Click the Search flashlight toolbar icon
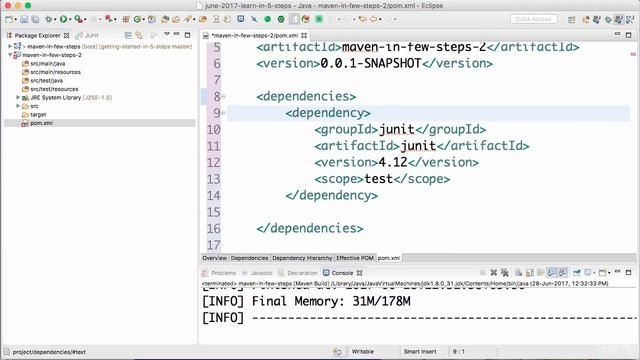 coord(188,19)
